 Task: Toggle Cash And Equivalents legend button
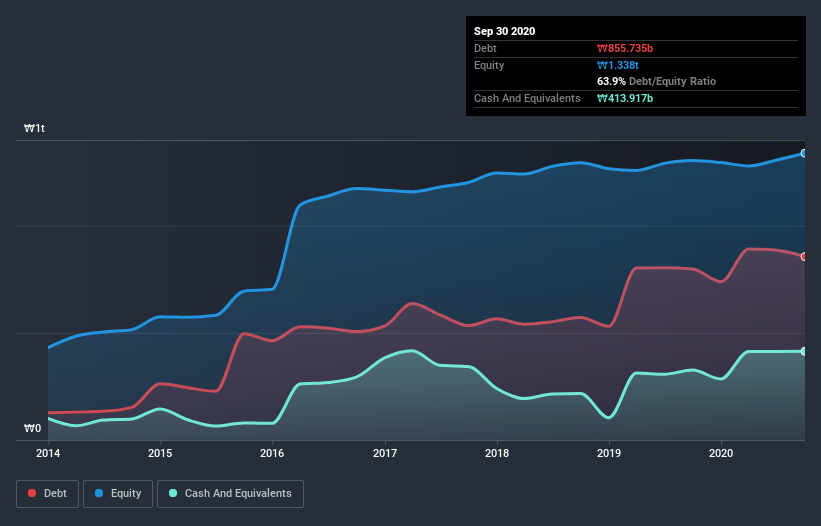coord(230,494)
